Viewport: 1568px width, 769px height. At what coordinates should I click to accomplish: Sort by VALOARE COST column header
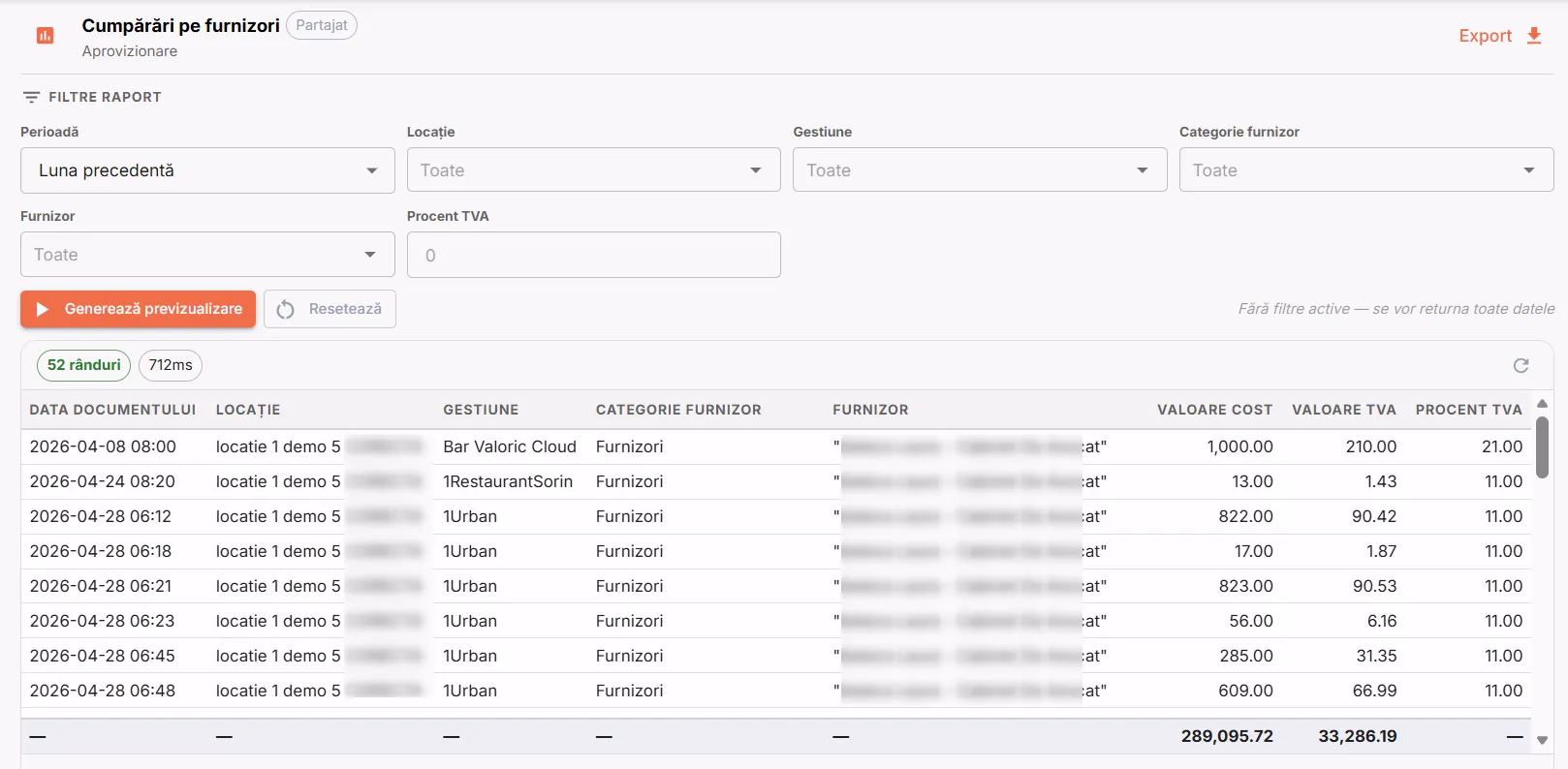coord(1214,410)
